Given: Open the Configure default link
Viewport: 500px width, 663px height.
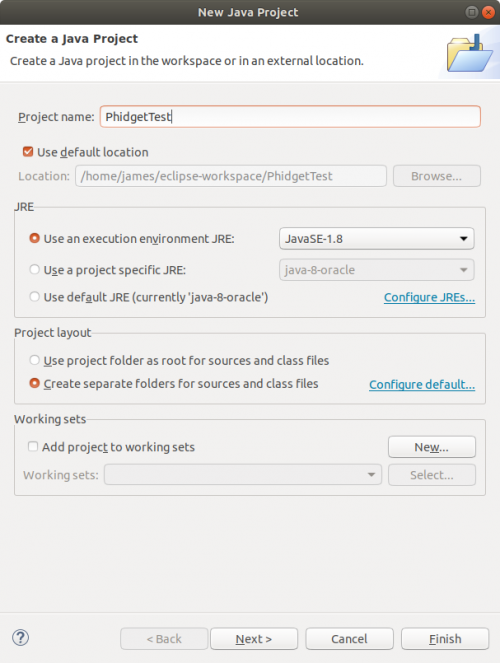Looking at the screenshot, I should 422,384.
